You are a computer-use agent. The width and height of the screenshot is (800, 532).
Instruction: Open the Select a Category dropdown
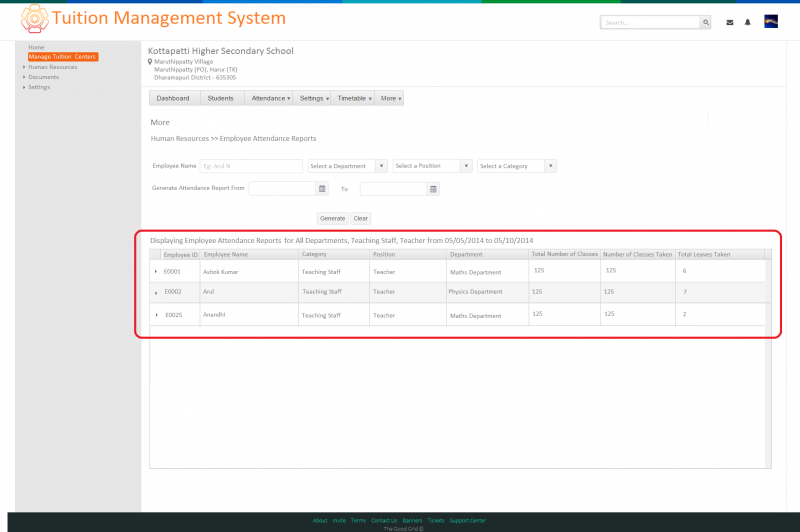pyautogui.click(x=517, y=166)
